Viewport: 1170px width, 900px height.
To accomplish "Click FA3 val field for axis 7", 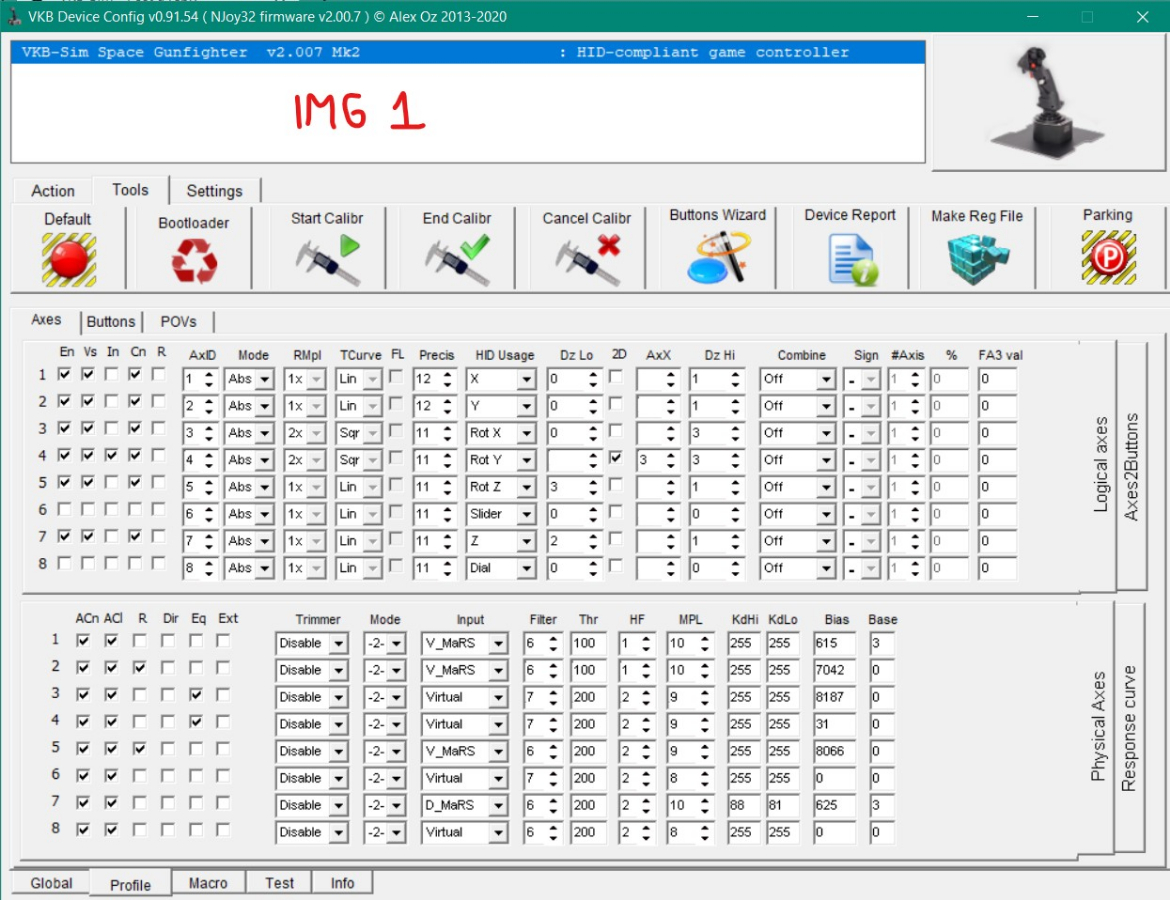I will [x=997, y=541].
